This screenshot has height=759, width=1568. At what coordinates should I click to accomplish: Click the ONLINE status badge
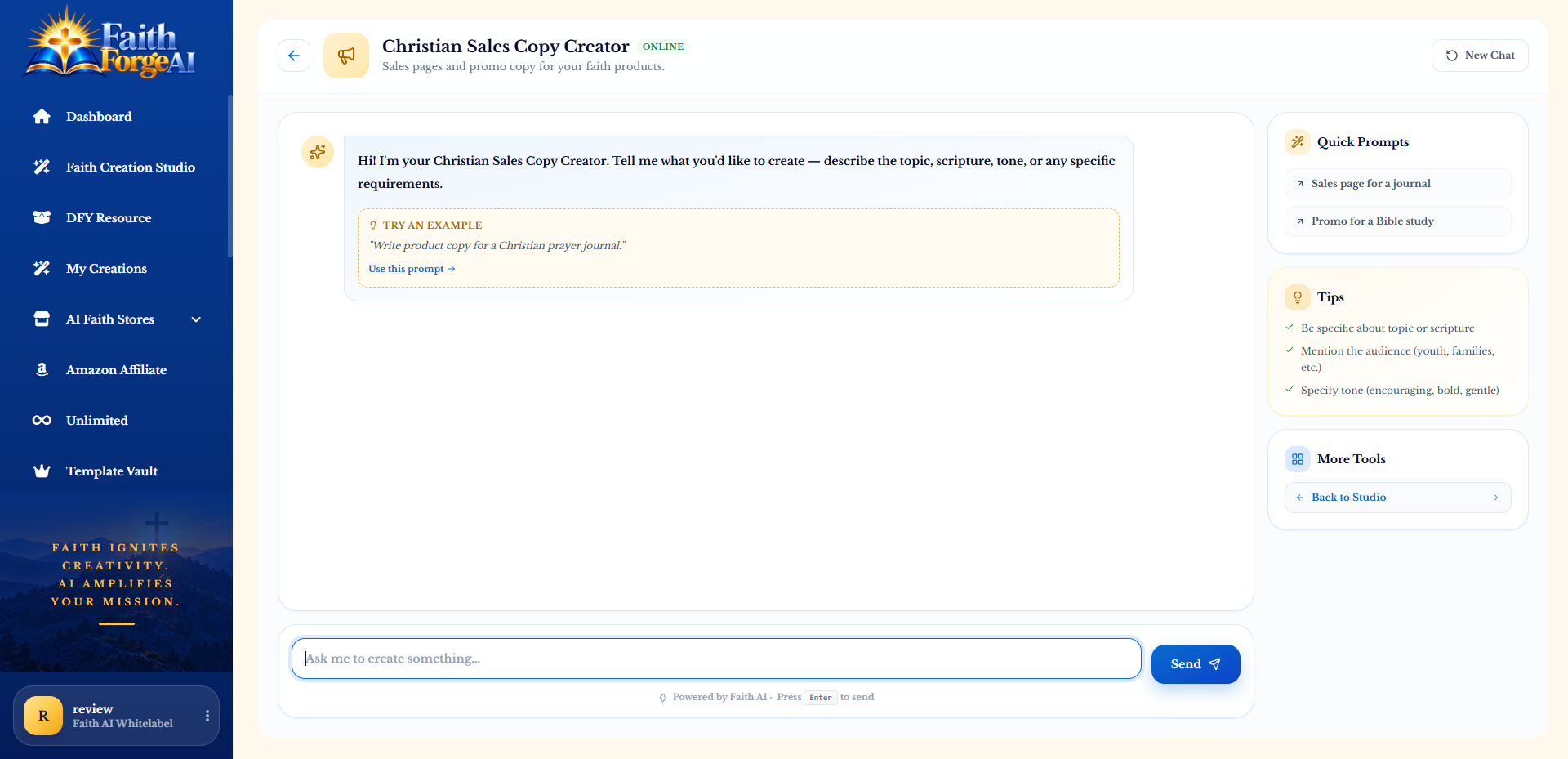click(663, 47)
